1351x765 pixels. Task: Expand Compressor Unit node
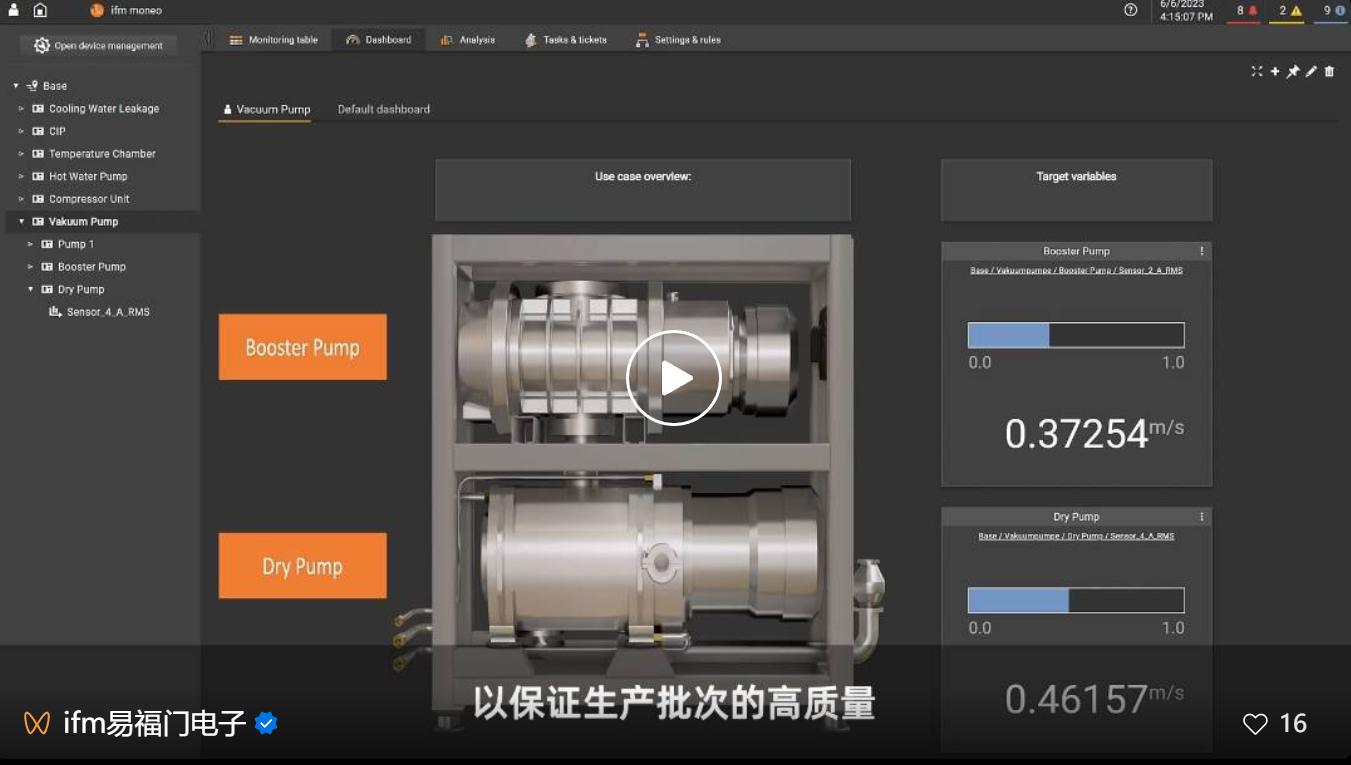[21, 199]
